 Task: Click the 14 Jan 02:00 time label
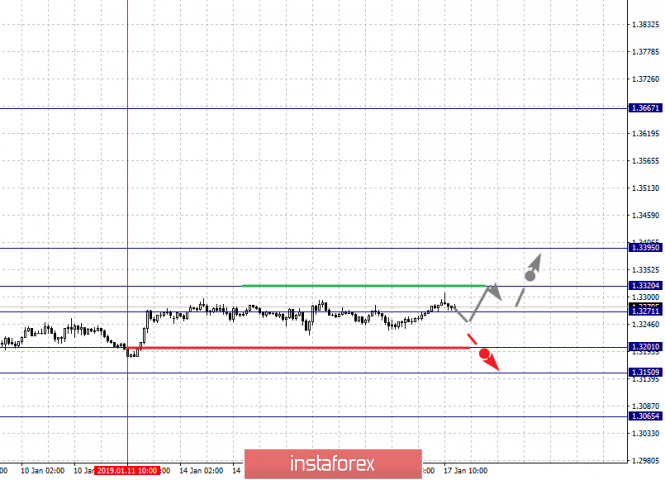click(201, 471)
